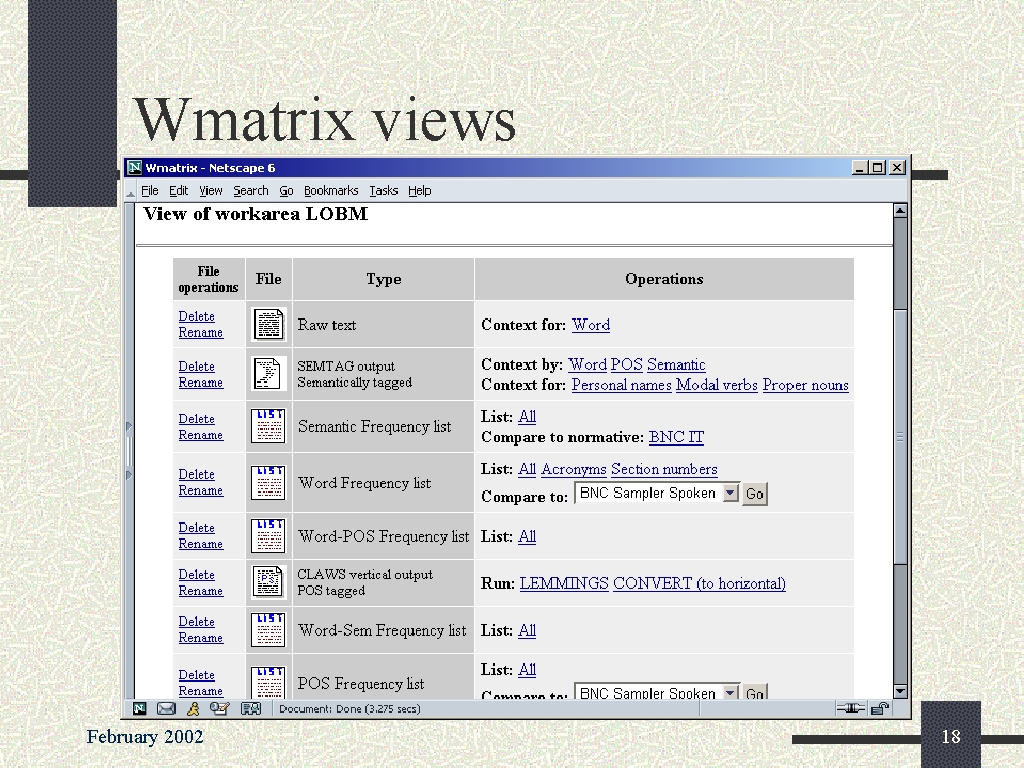Click the Document: Done status text
The height and width of the screenshot is (768, 1024).
point(349,709)
